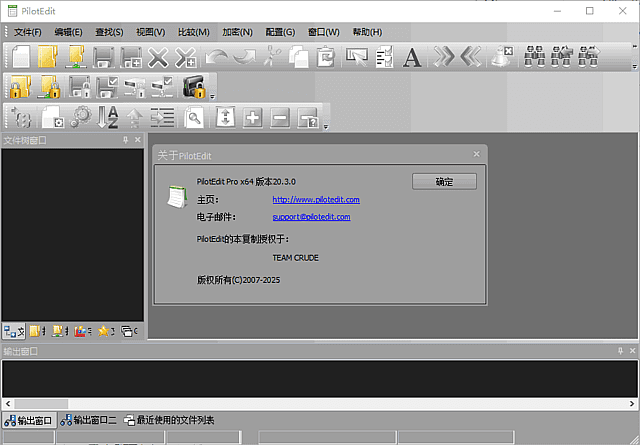The image size is (640, 445).
Task: Click the indent lines arrow icon
Action: point(162,118)
